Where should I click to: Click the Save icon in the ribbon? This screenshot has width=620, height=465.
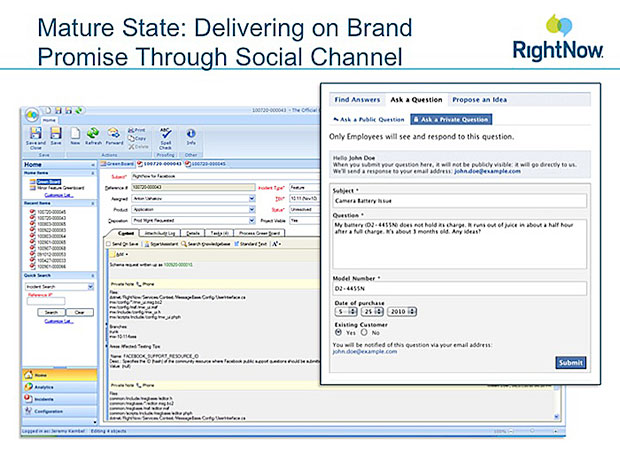[56, 136]
